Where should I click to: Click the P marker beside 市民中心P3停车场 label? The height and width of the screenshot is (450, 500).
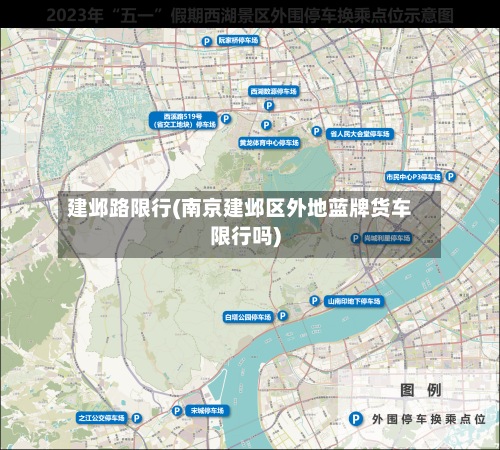450,176
